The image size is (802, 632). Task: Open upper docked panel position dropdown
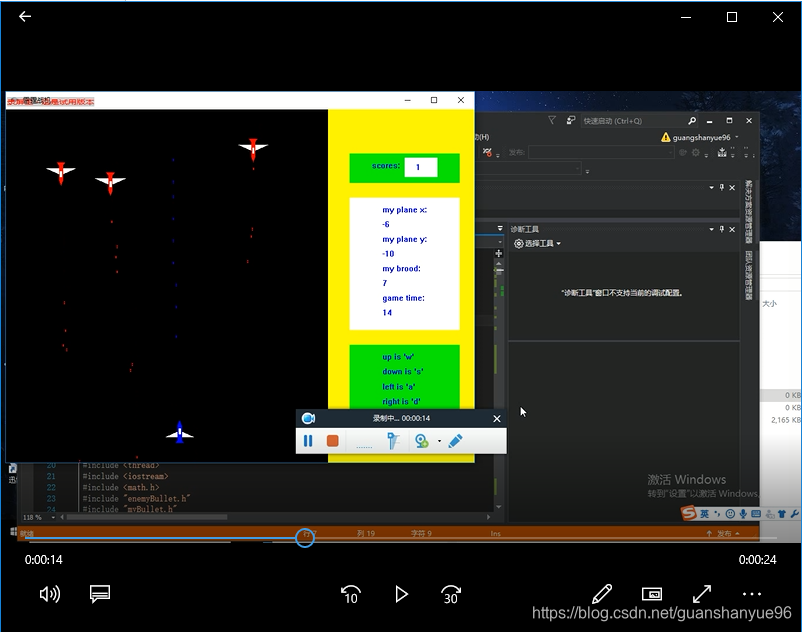[711, 187]
